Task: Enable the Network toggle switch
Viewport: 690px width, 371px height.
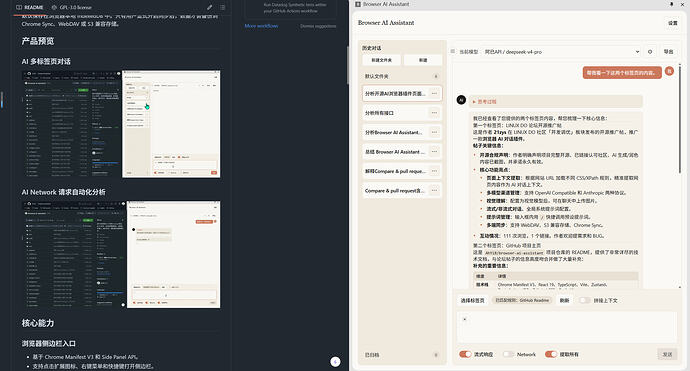Action: click(x=508, y=354)
